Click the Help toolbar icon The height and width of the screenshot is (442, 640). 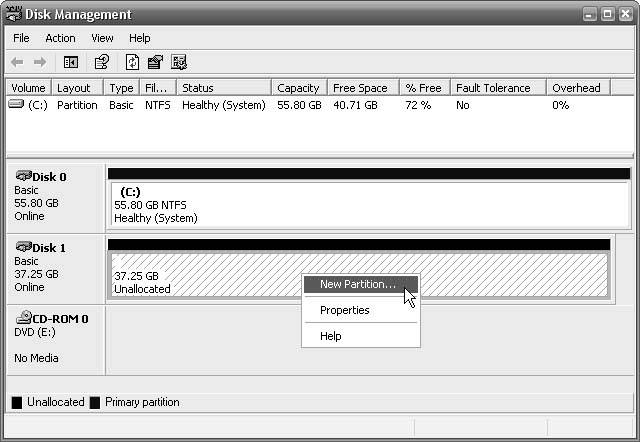pos(101,62)
